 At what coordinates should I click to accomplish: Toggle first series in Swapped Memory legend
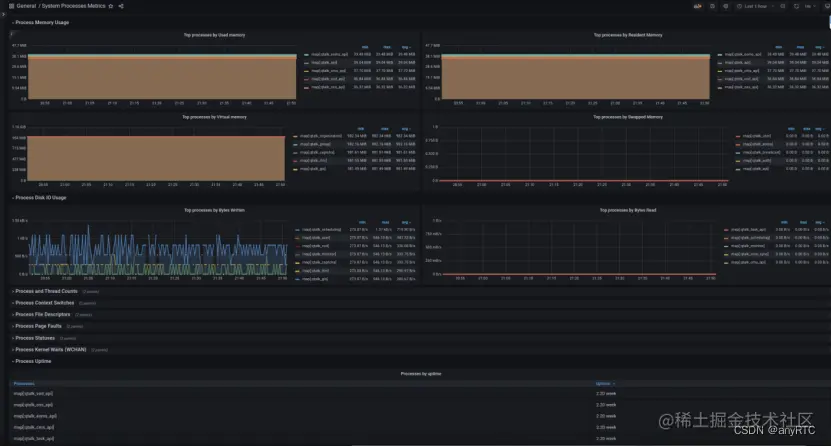click(756, 136)
